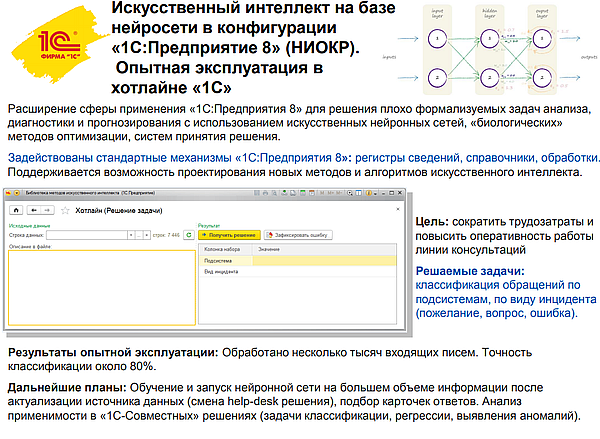The height and width of the screenshot is (439, 600).
Task: Click the Print preview magnifier icon
Action: tap(274, 193)
